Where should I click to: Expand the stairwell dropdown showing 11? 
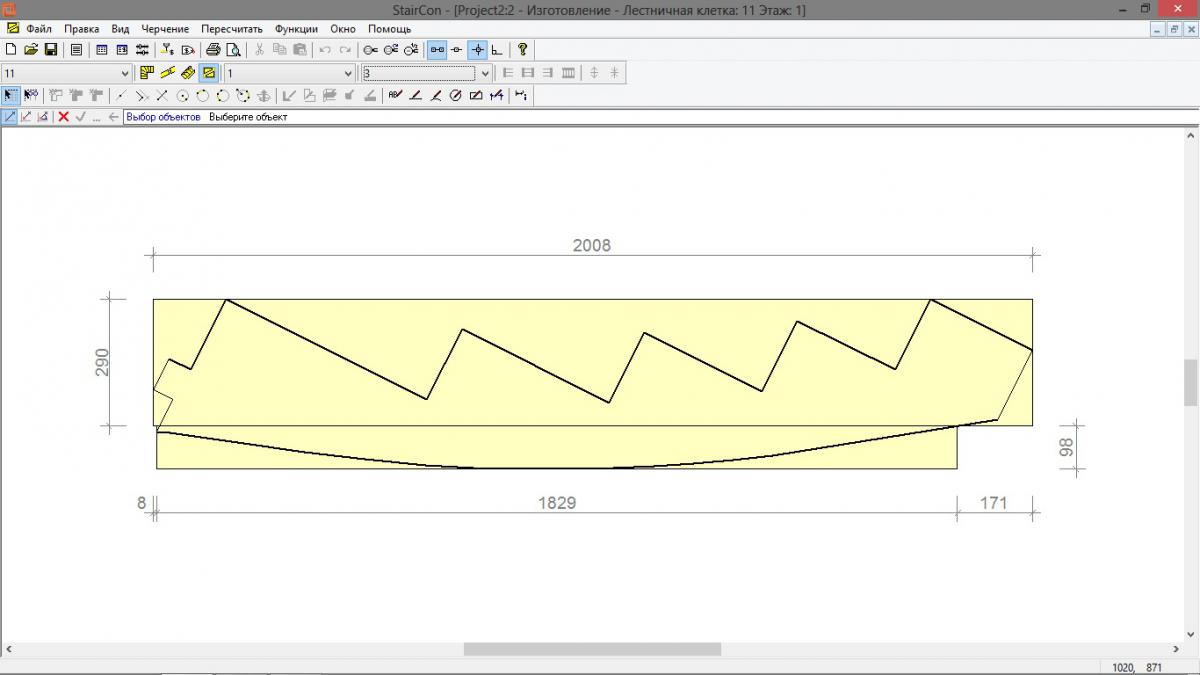click(125, 73)
